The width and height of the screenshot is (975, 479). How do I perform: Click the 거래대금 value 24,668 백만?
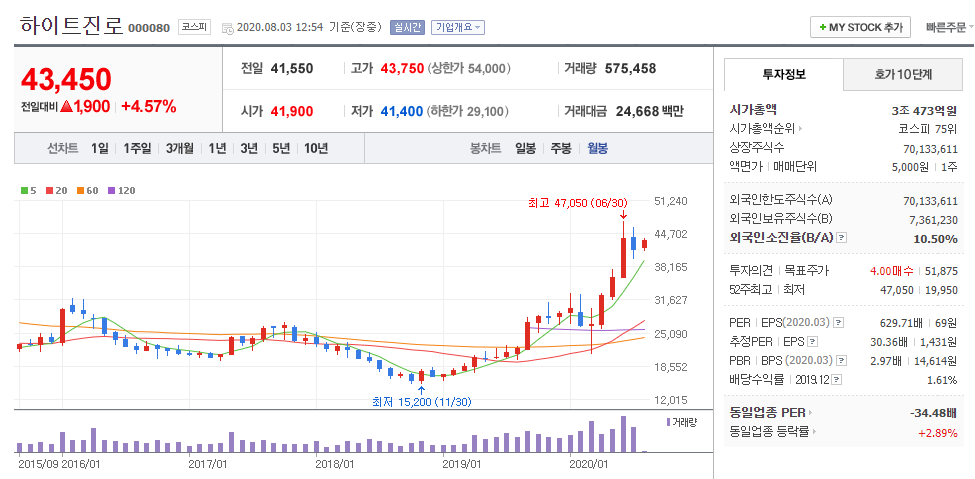pos(650,111)
